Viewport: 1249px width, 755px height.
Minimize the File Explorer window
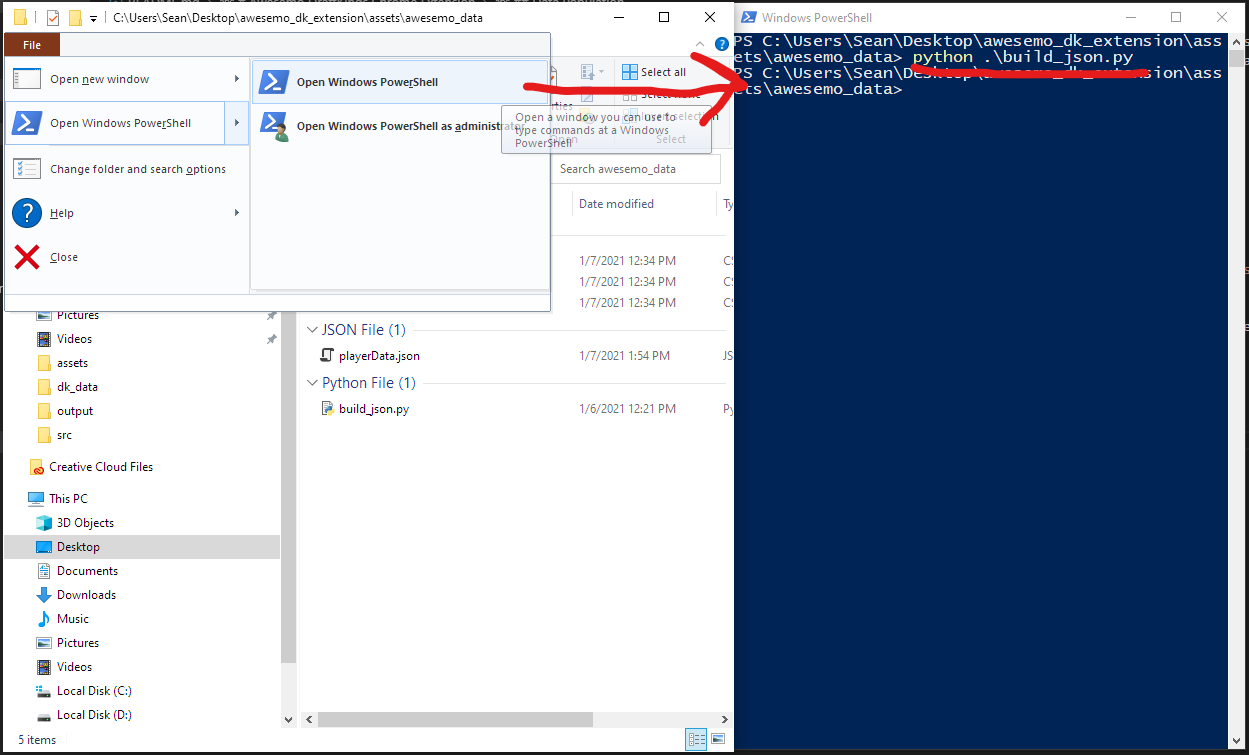coord(619,17)
